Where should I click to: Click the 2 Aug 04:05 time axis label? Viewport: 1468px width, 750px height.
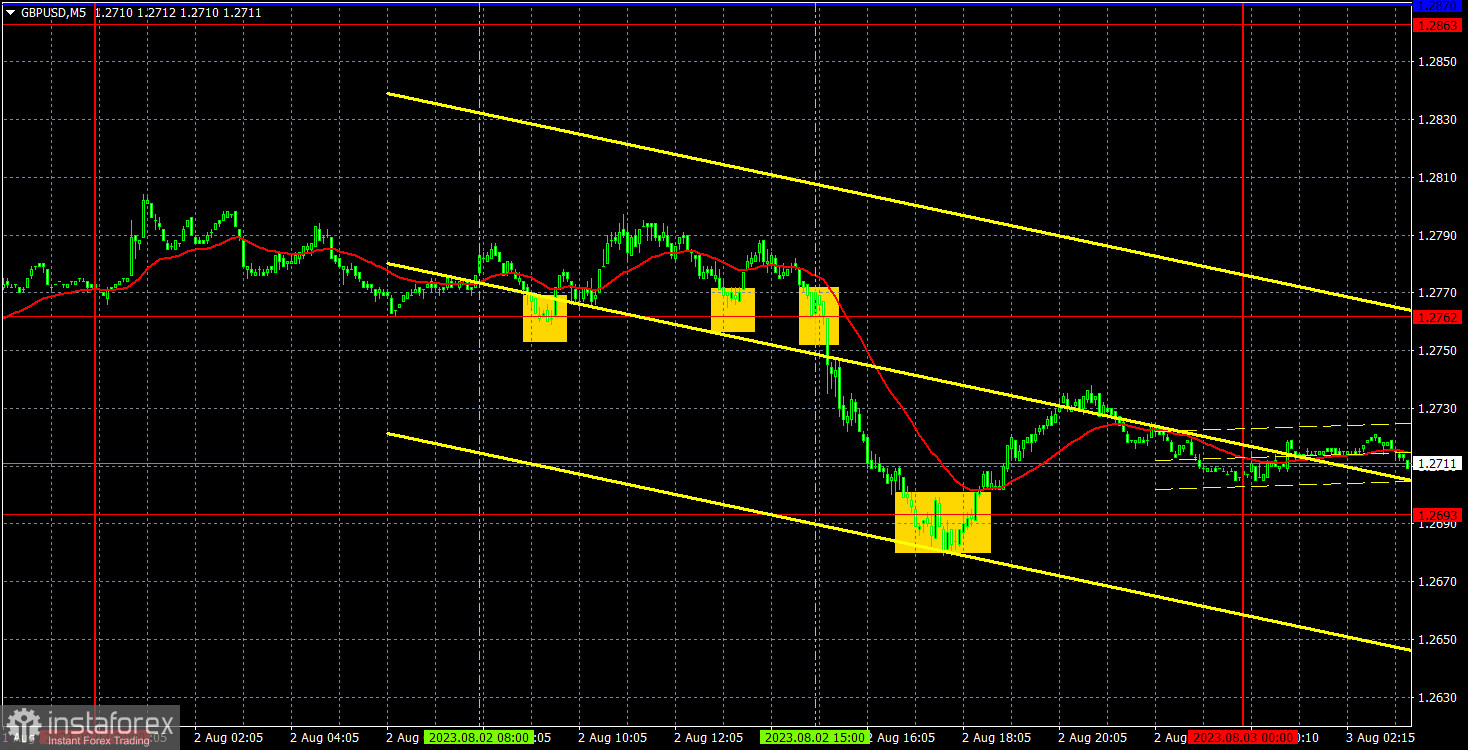(x=325, y=738)
